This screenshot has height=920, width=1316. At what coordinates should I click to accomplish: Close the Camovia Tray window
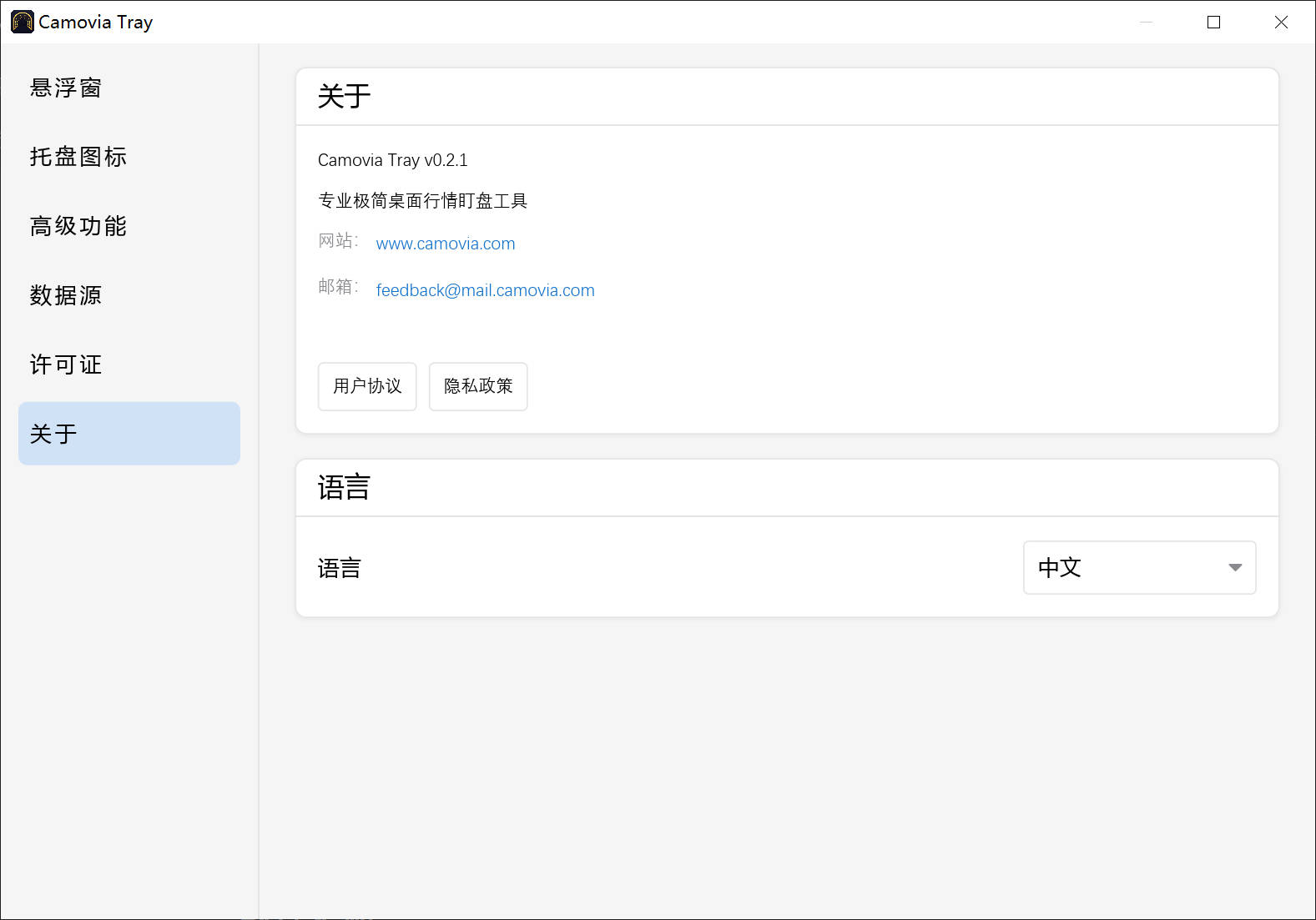[x=1281, y=22]
